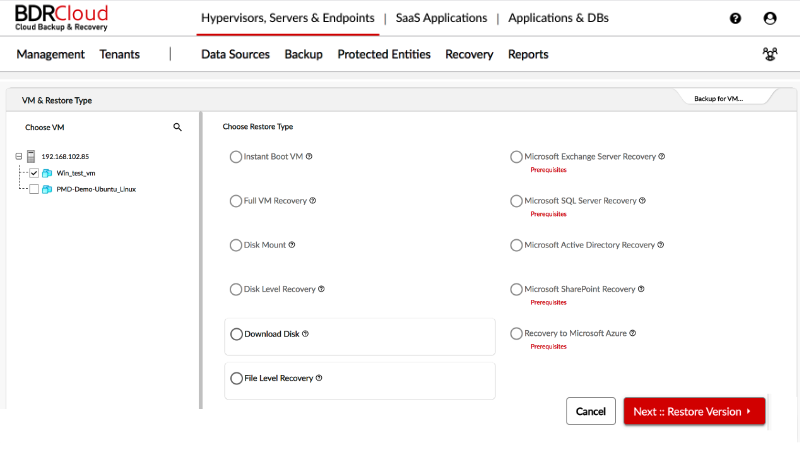Collapse the 192.168.102.85 host tree node
This screenshot has height=450, width=800.
(x=19, y=157)
